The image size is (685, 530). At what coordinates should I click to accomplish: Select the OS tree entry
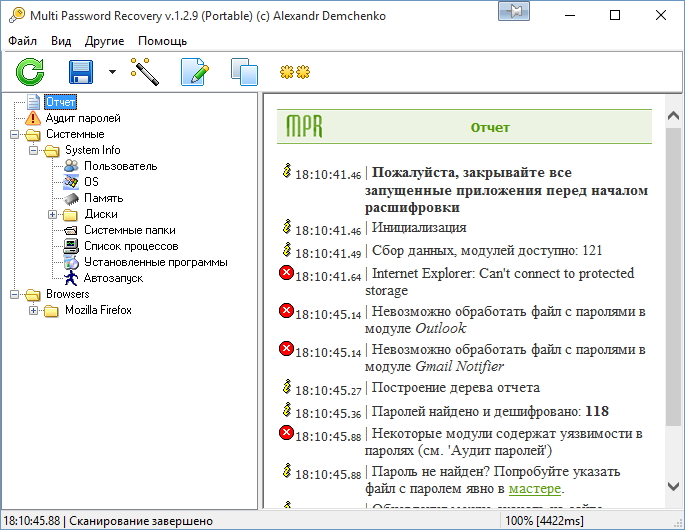pyautogui.click(x=91, y=182)
